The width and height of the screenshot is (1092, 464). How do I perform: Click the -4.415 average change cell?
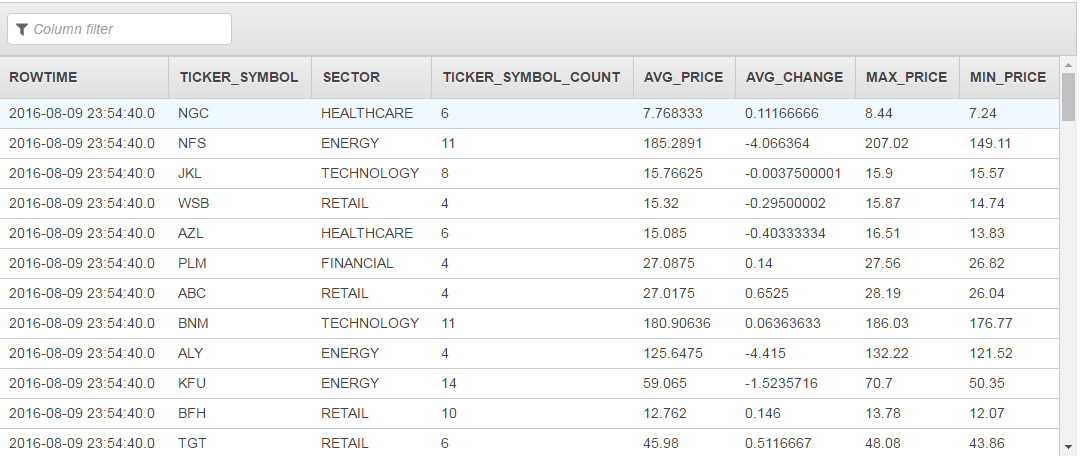pos(766,353)
